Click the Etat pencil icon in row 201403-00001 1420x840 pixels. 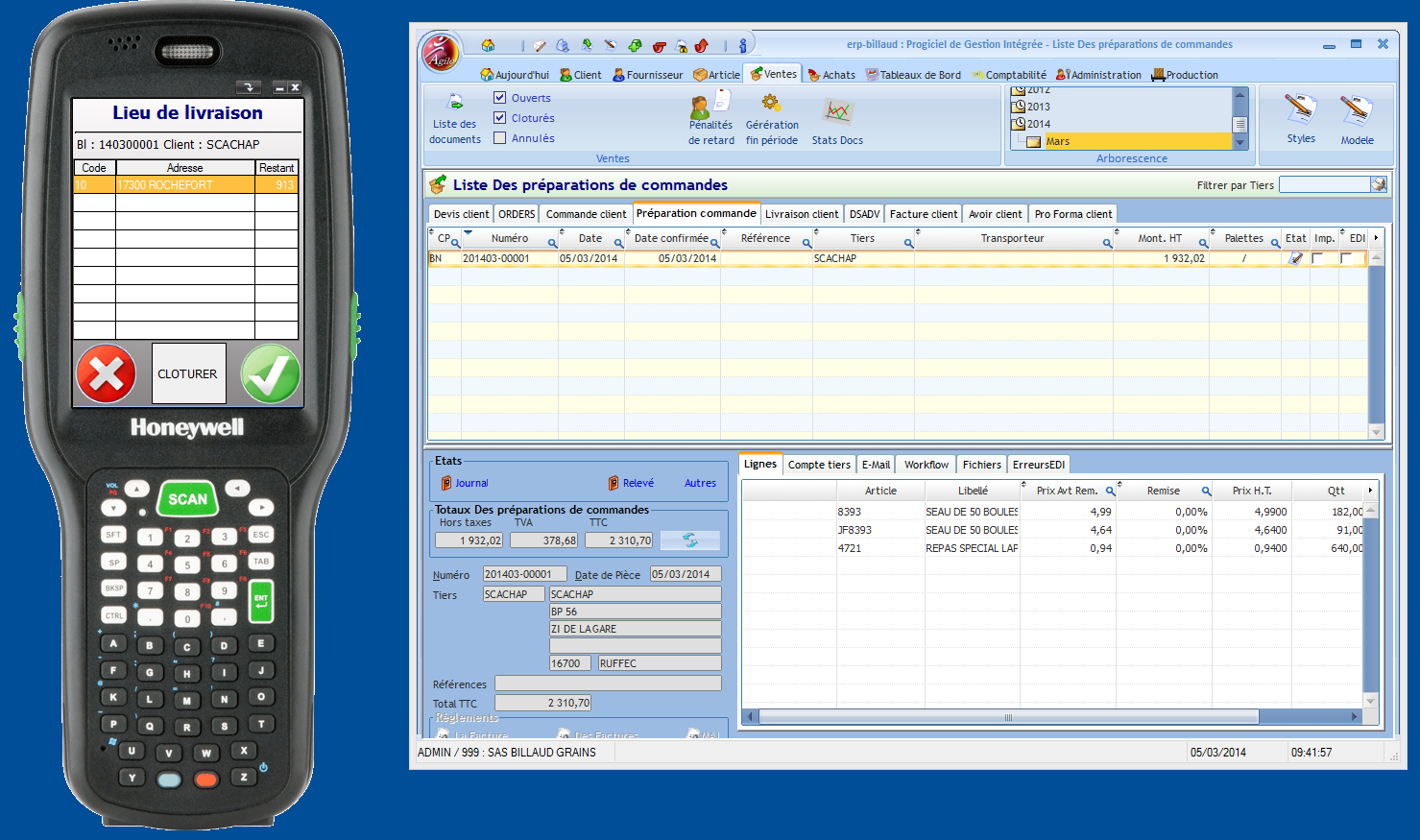(1295, 258)
